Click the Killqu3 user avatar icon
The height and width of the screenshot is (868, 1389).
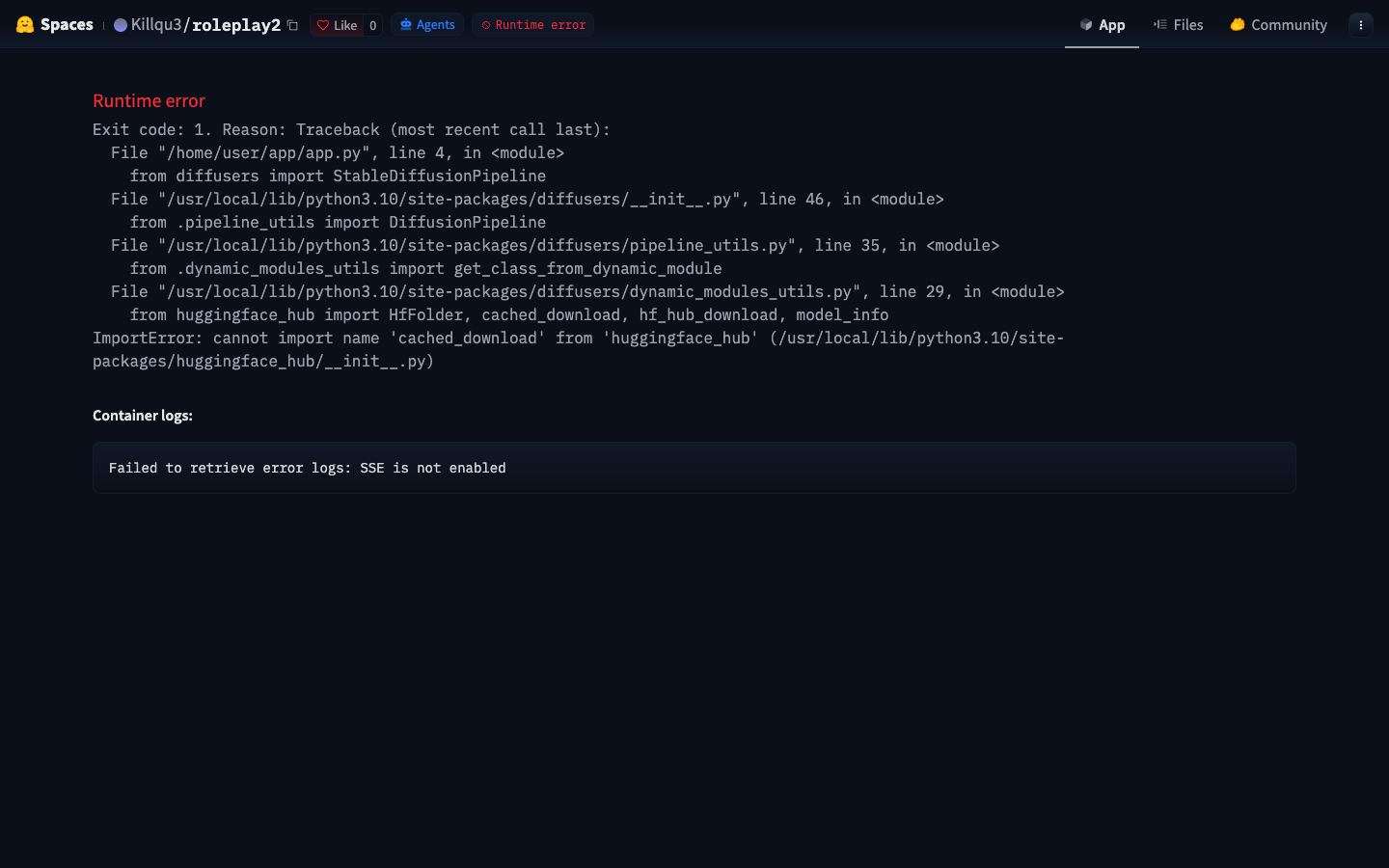[x=121, y=25]
